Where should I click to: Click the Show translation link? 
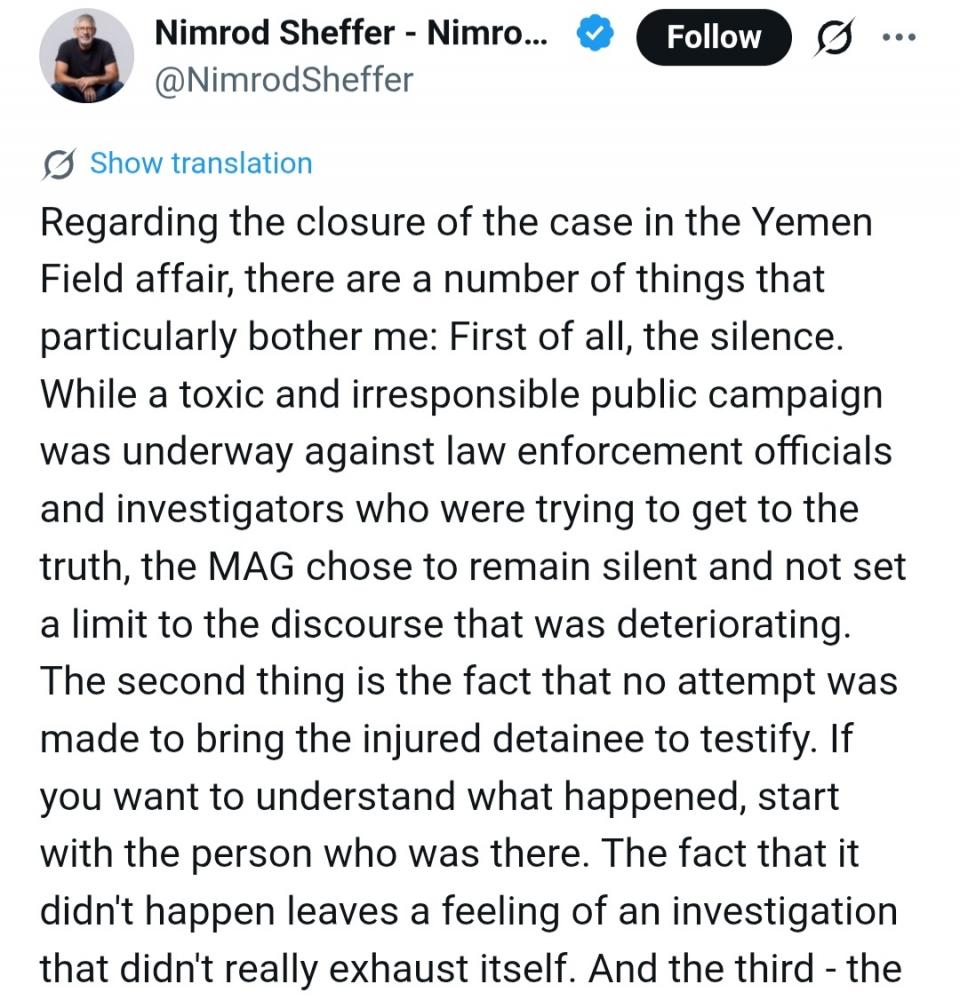tap(201, 163)
